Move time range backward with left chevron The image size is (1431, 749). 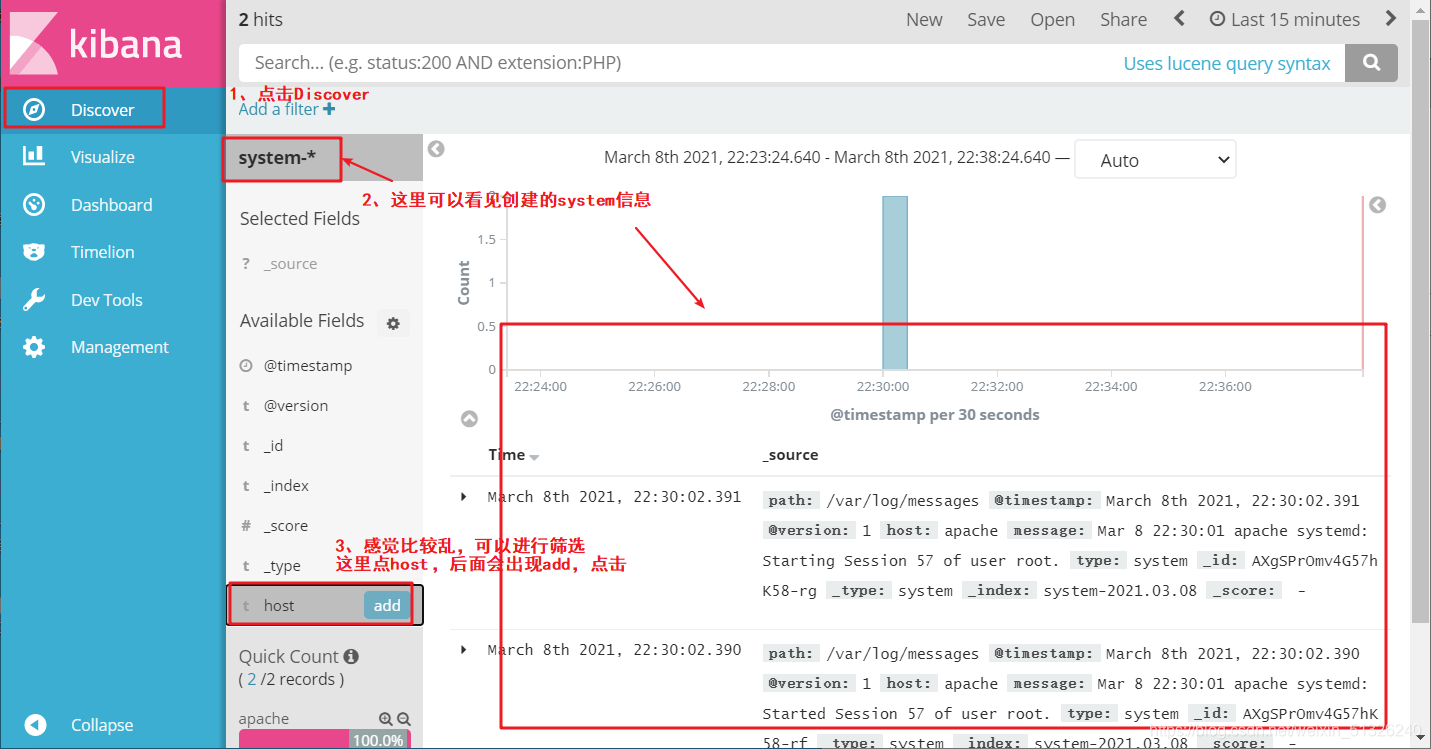[x=1179, y=18]
